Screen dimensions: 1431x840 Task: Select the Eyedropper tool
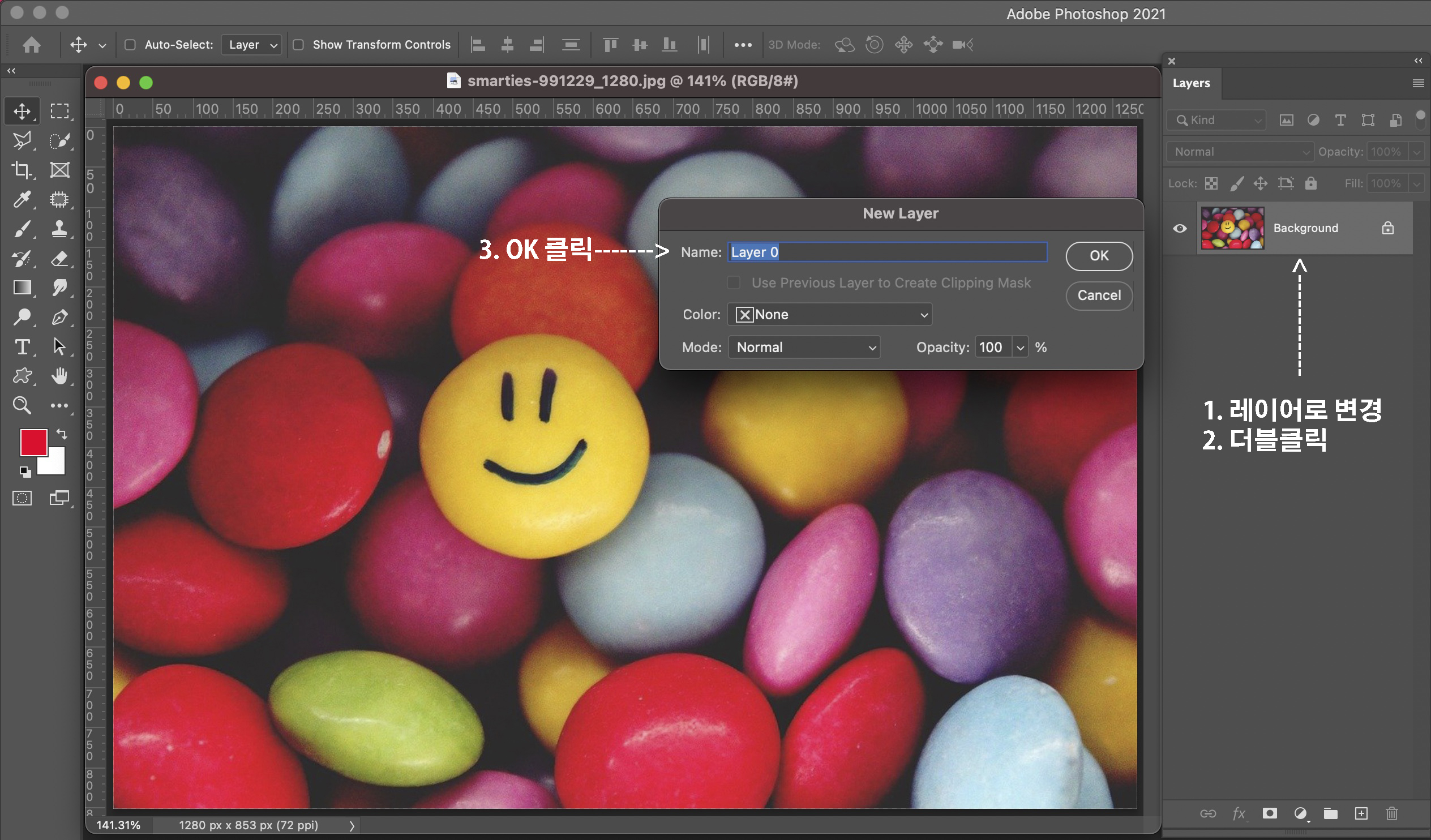pos(22,199)
